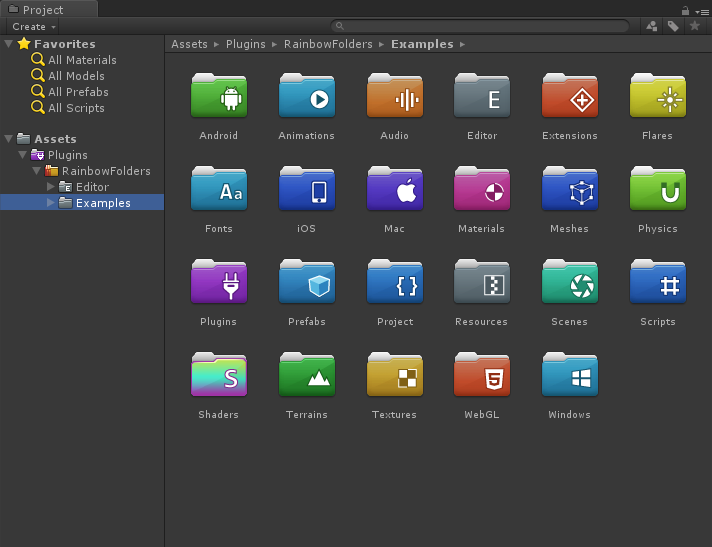Search by Label tag icon
The image size is (712, 547).
pyautogui.click(x=673, y=26)
